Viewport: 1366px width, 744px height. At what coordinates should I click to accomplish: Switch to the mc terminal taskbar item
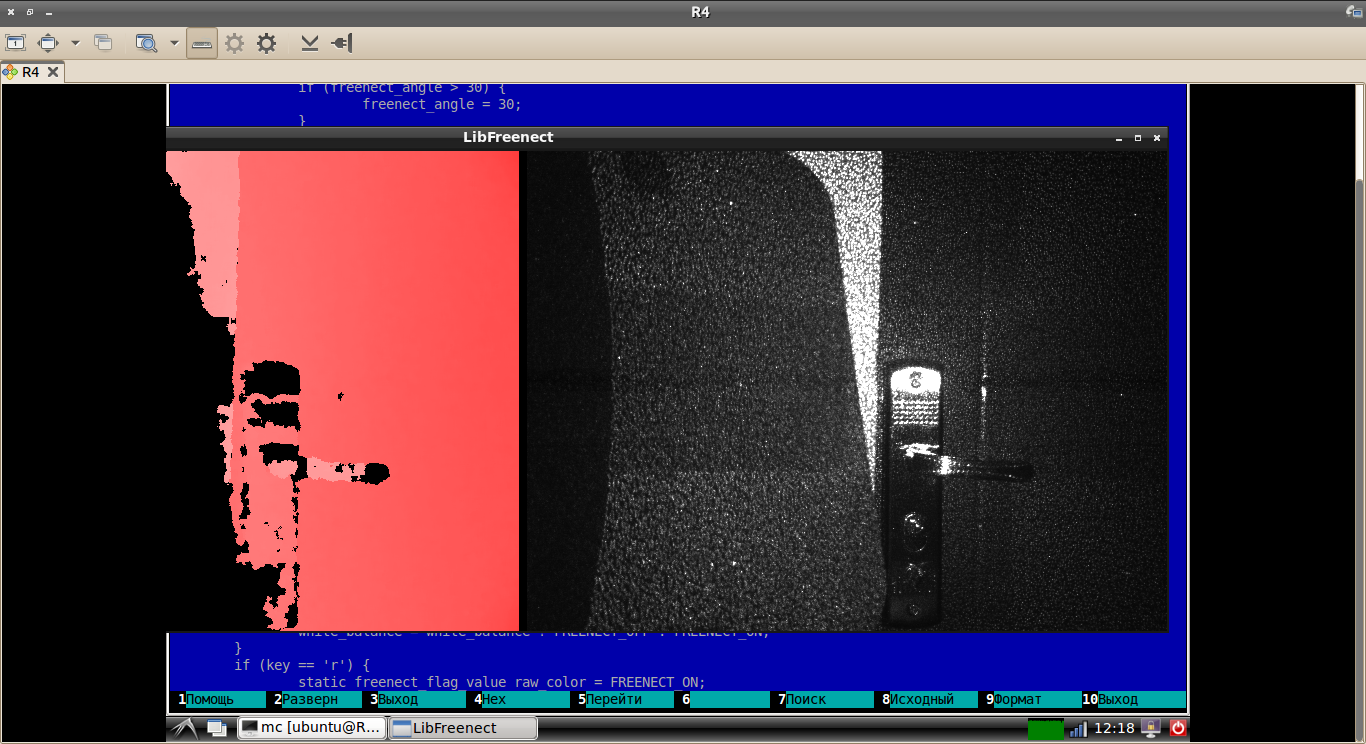click(311, 728)
